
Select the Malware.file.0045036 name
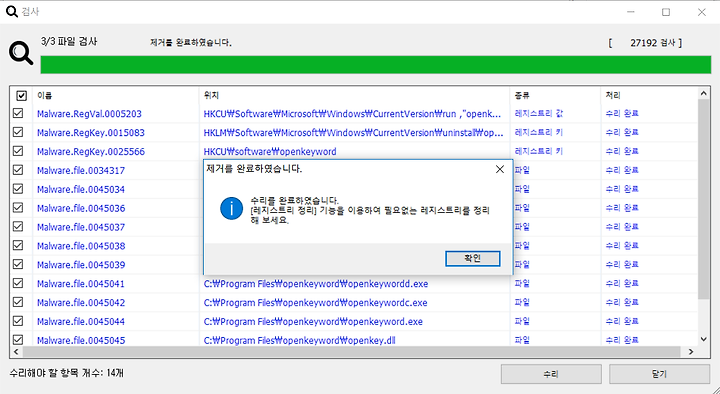point(81,208)
